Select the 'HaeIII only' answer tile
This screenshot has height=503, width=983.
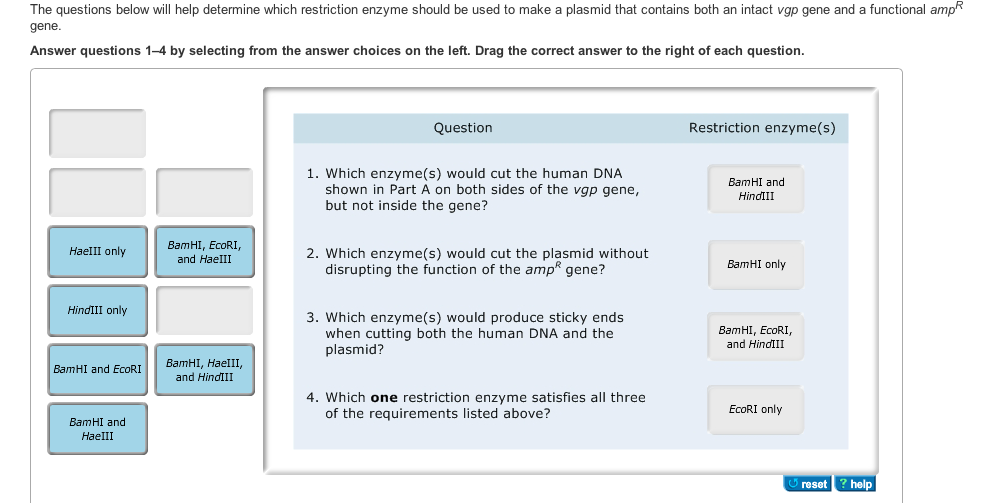(98, 252)
